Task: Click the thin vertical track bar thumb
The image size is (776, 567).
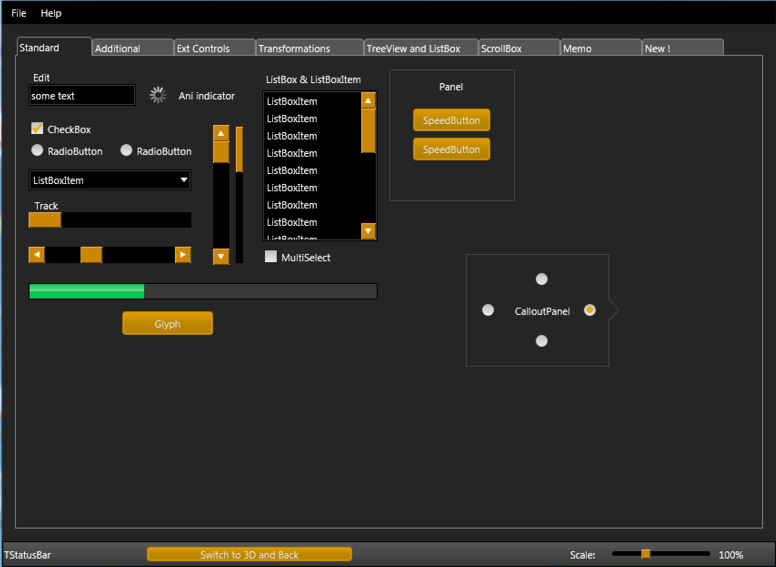Action: click(x=240, y=149)
